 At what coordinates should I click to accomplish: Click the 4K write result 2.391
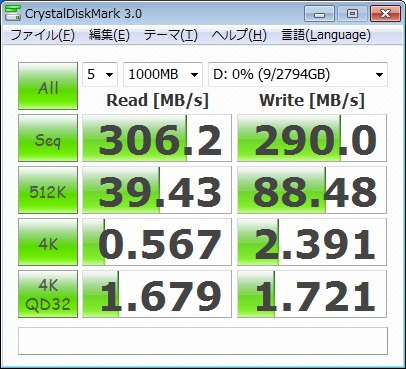tap(312, 242)
